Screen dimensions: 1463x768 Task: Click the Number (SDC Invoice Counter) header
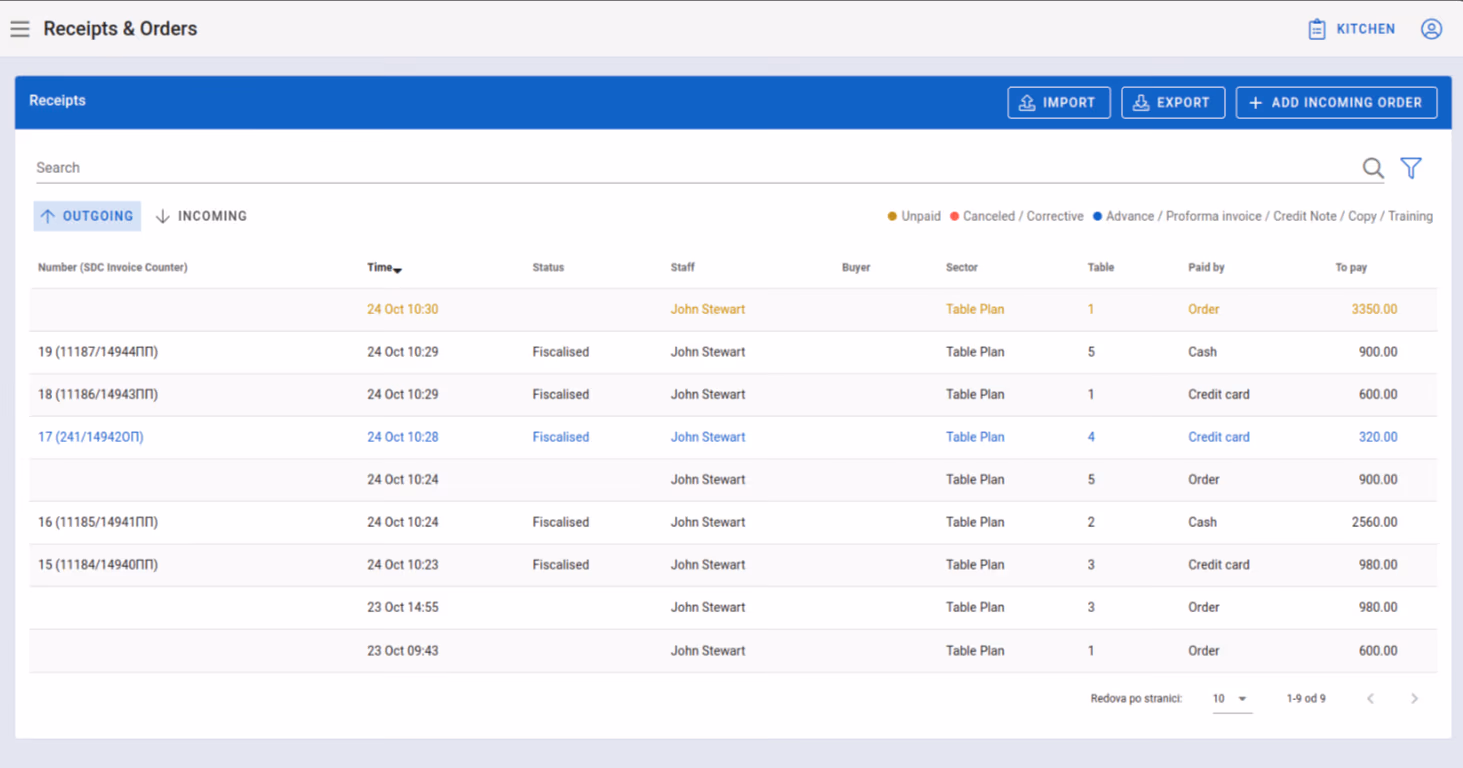click(x=112, y=268)
